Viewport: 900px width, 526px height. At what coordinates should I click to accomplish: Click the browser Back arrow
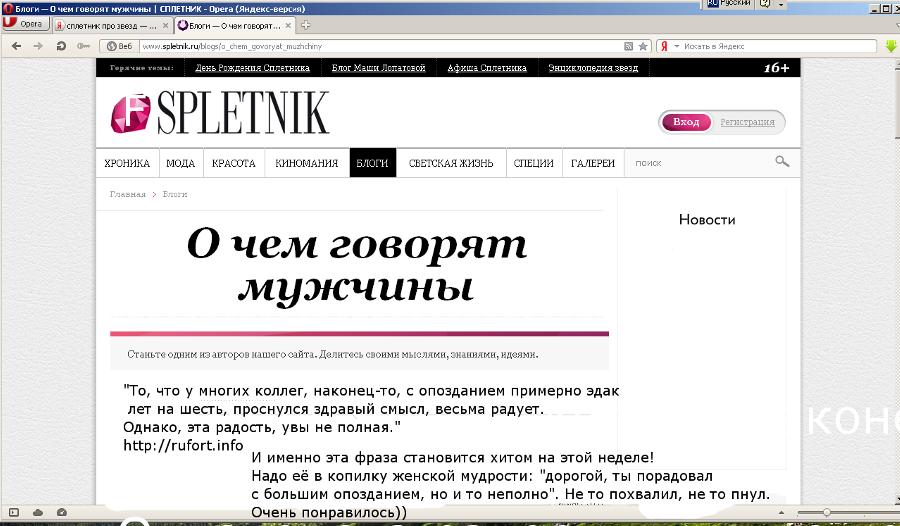(x=14, y=46)
